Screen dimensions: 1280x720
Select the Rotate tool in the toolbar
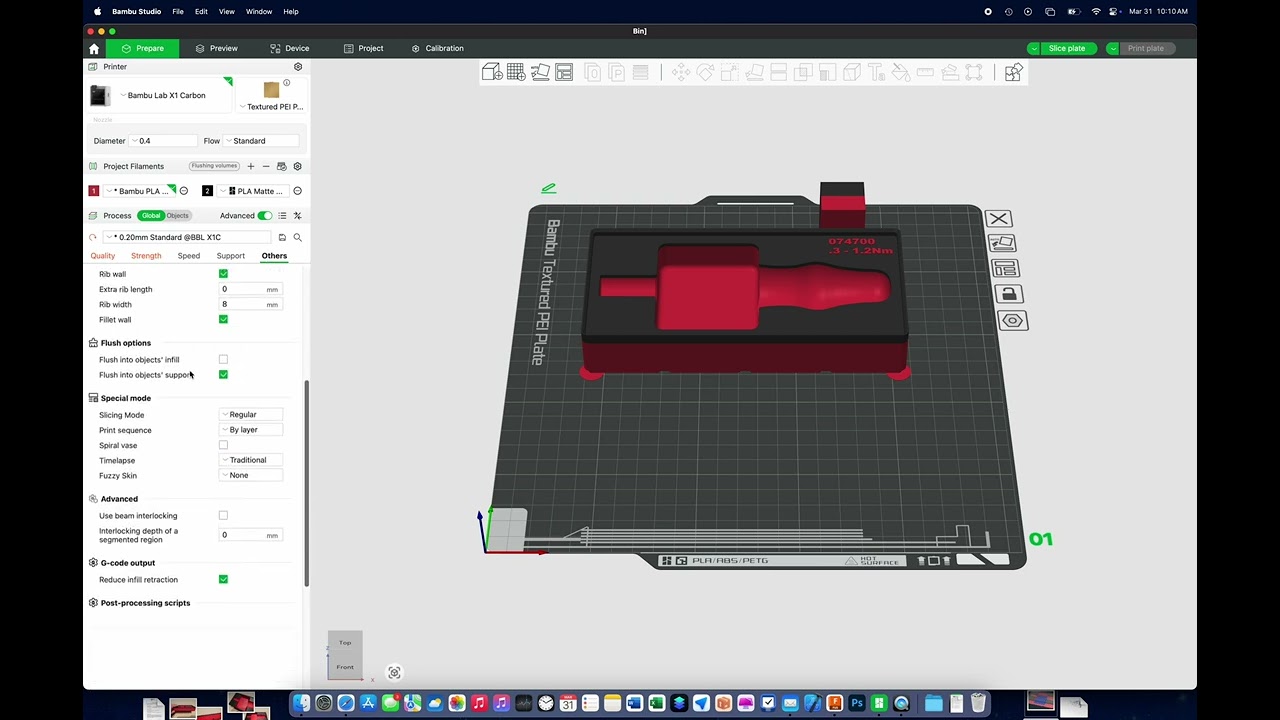pos(705,72)
